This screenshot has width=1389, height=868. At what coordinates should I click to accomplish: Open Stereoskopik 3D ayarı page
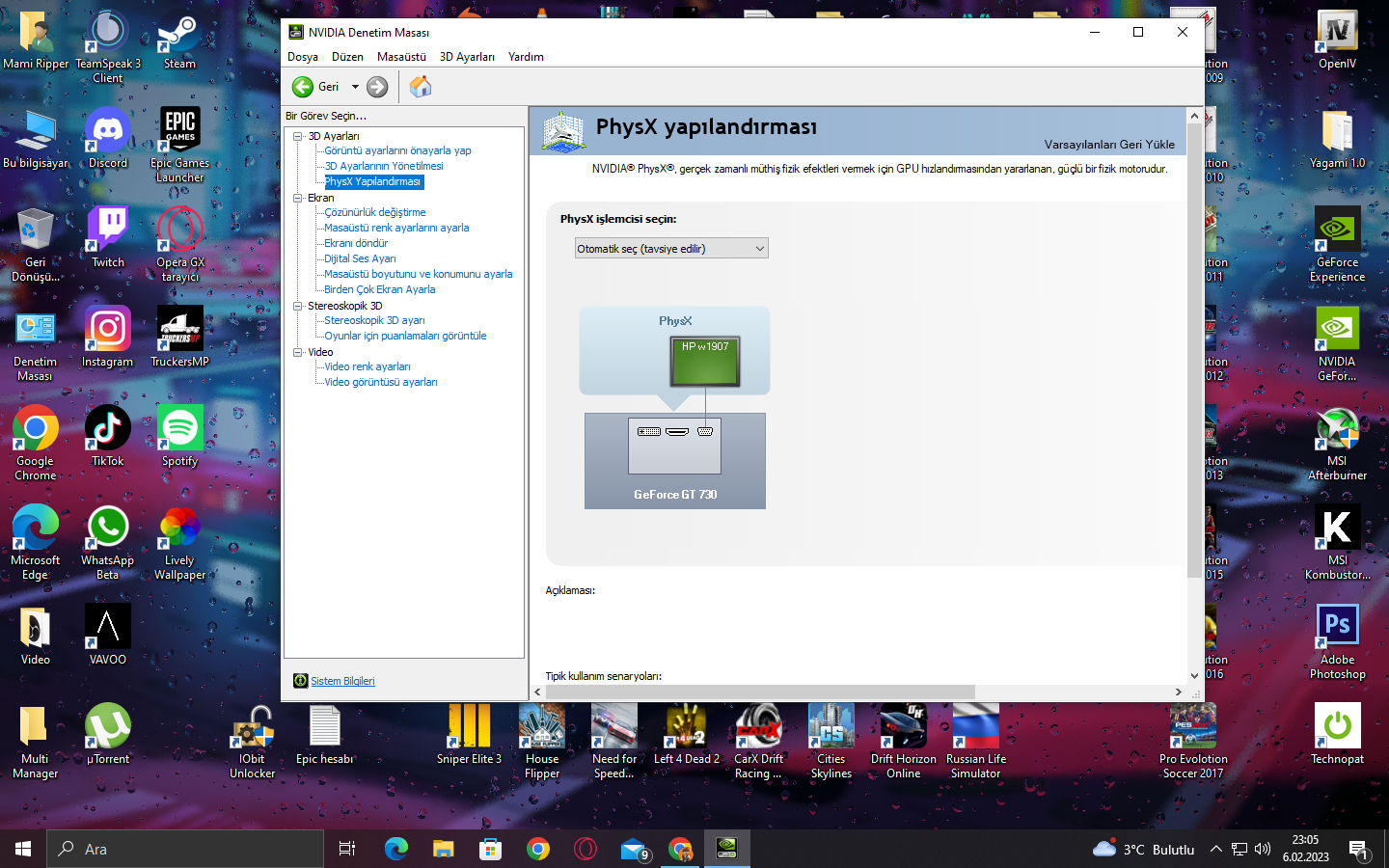pos(374,320)
